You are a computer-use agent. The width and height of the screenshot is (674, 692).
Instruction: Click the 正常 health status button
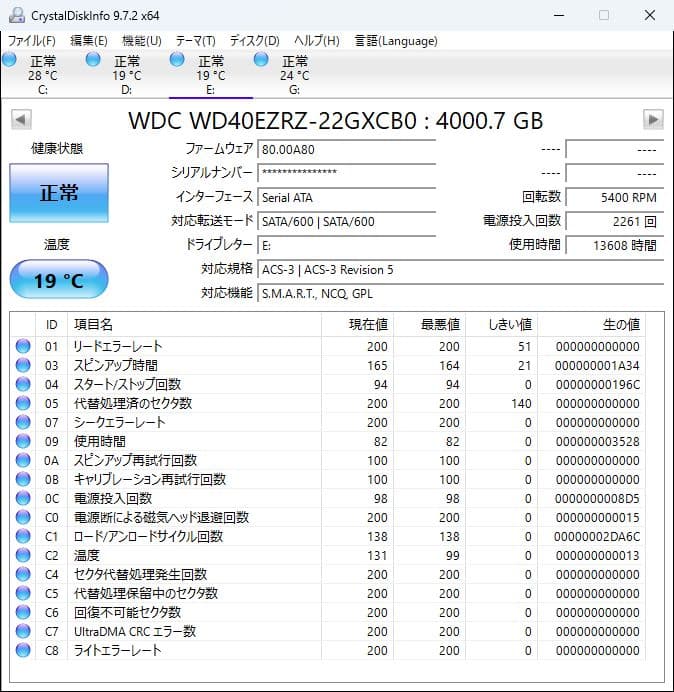pyautogui.click(x=59, y=193)
